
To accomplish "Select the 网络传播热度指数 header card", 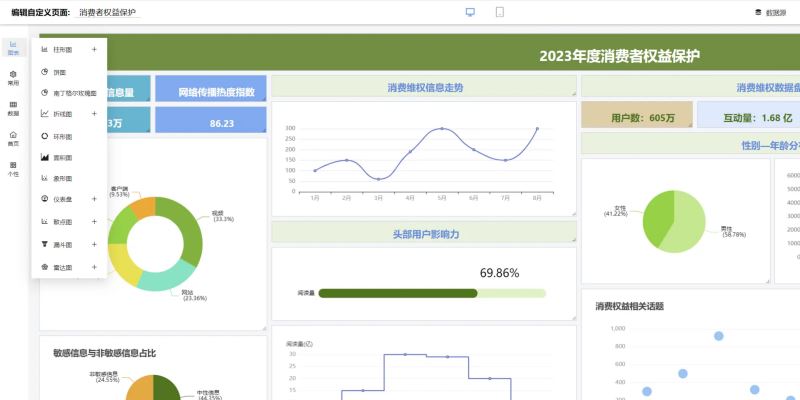I will (x=211, y=89).
